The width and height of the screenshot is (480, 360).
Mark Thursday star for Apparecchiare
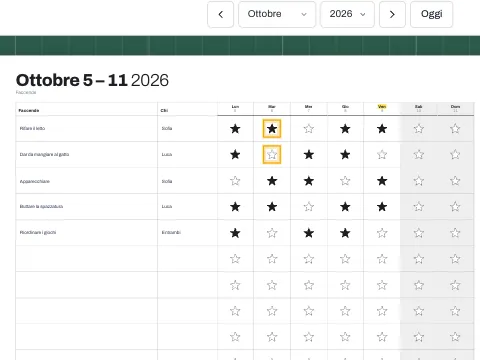coord(345,181)
